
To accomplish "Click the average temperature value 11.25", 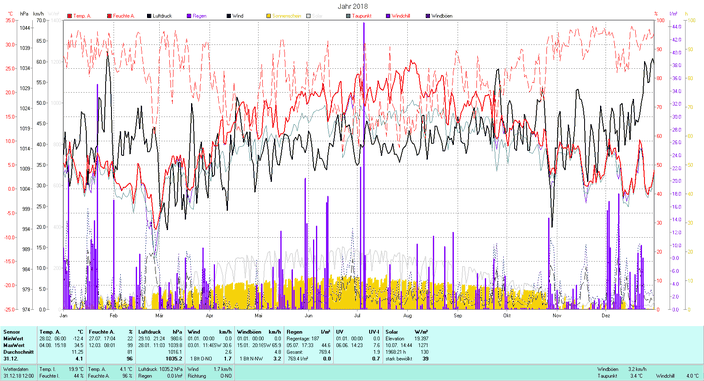I will coord(78,352).
